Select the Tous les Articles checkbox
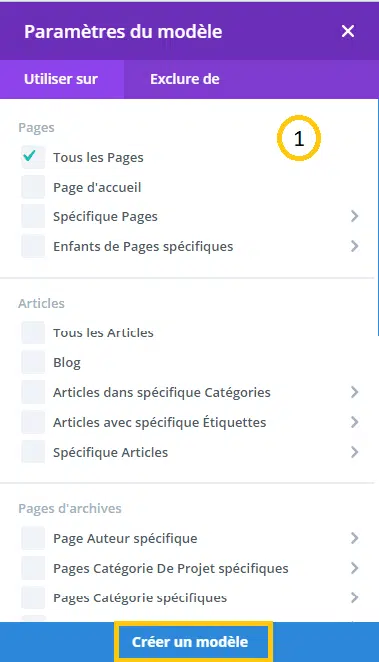 tap(33, 332)
